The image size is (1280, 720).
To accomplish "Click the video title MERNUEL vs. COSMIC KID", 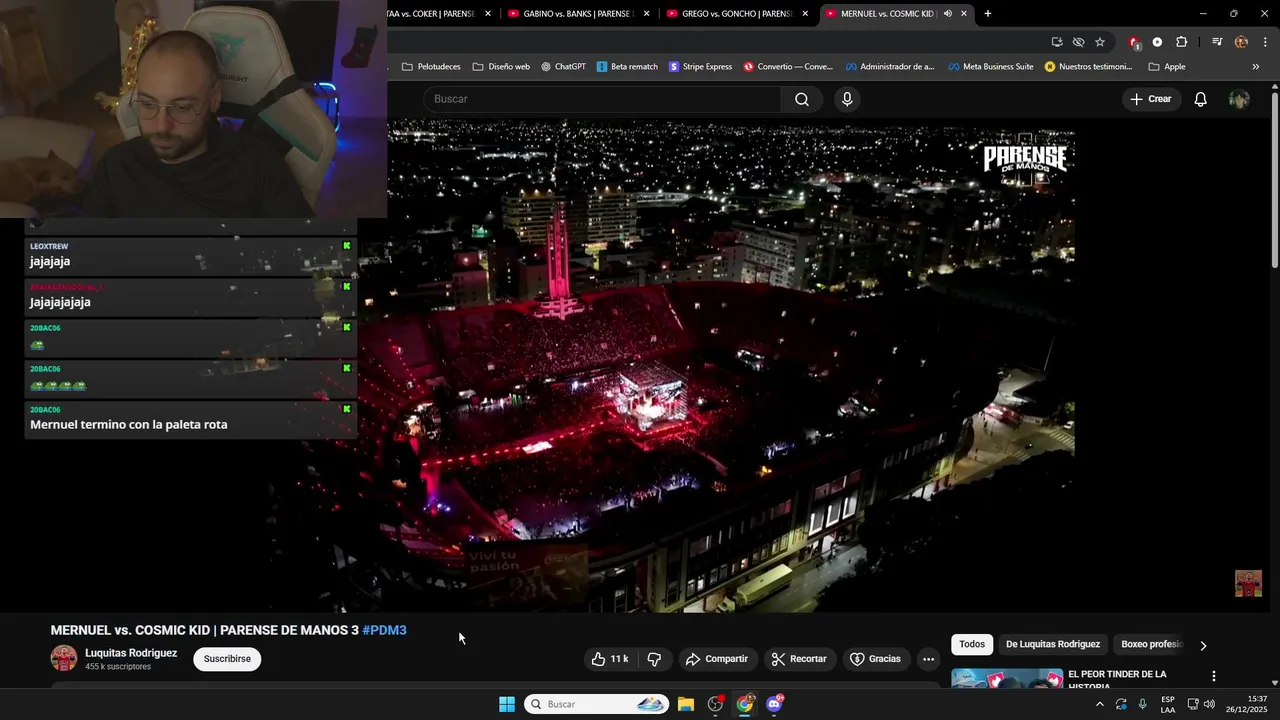I will (x=205, y=630).
